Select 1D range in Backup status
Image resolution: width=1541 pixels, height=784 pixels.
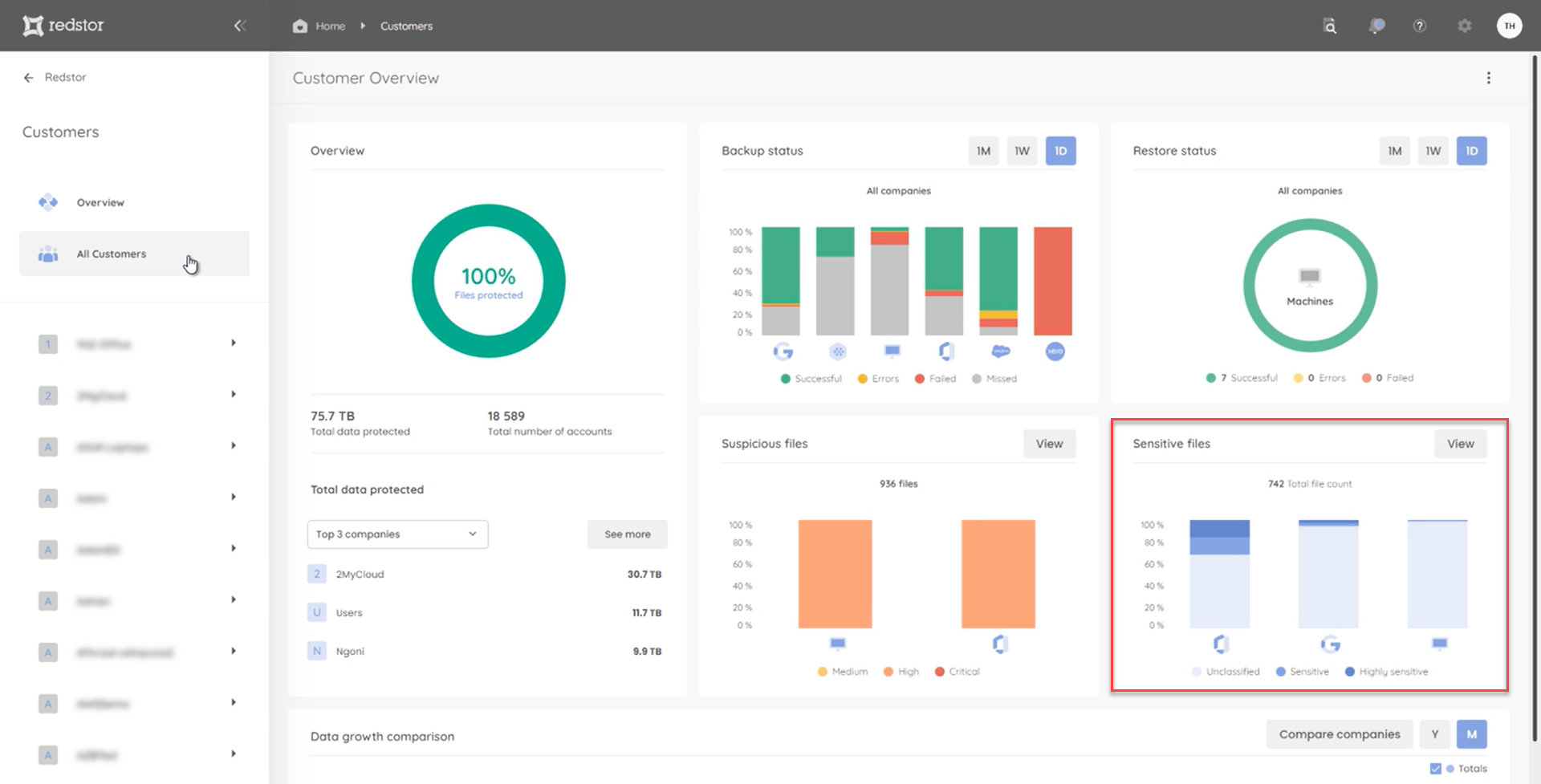1060,151
